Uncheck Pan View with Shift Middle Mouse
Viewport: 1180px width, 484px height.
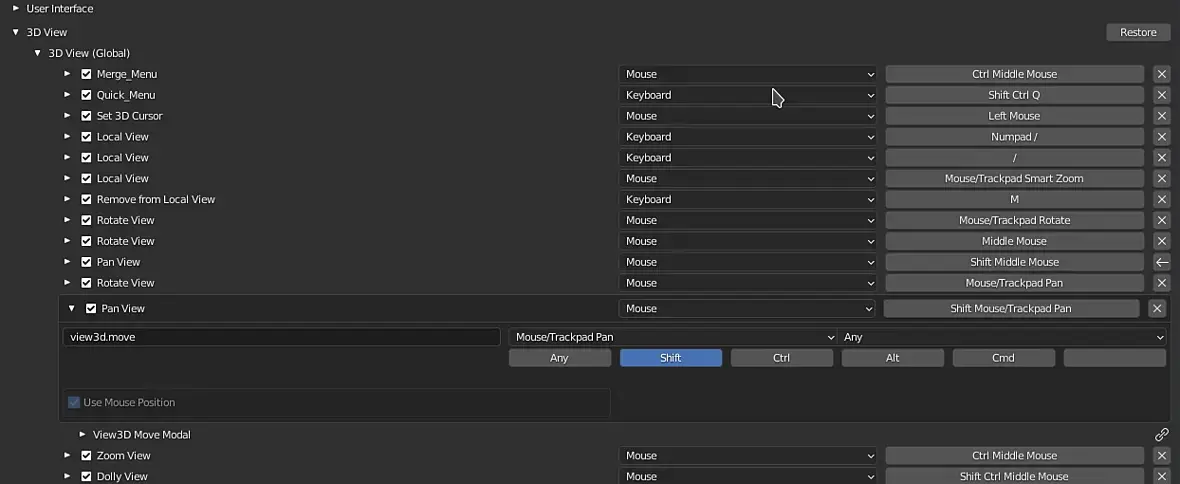pos(87,262)
